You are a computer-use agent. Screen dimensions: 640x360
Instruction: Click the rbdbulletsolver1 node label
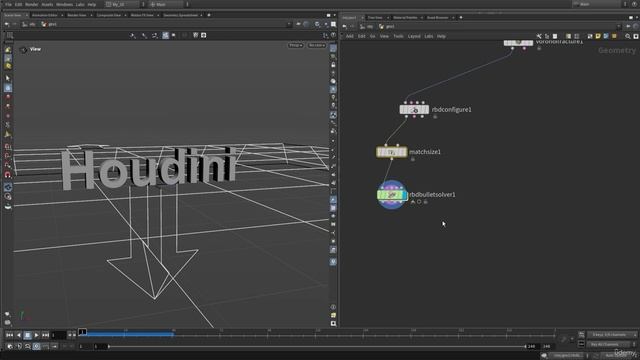[x=432, y=195]
